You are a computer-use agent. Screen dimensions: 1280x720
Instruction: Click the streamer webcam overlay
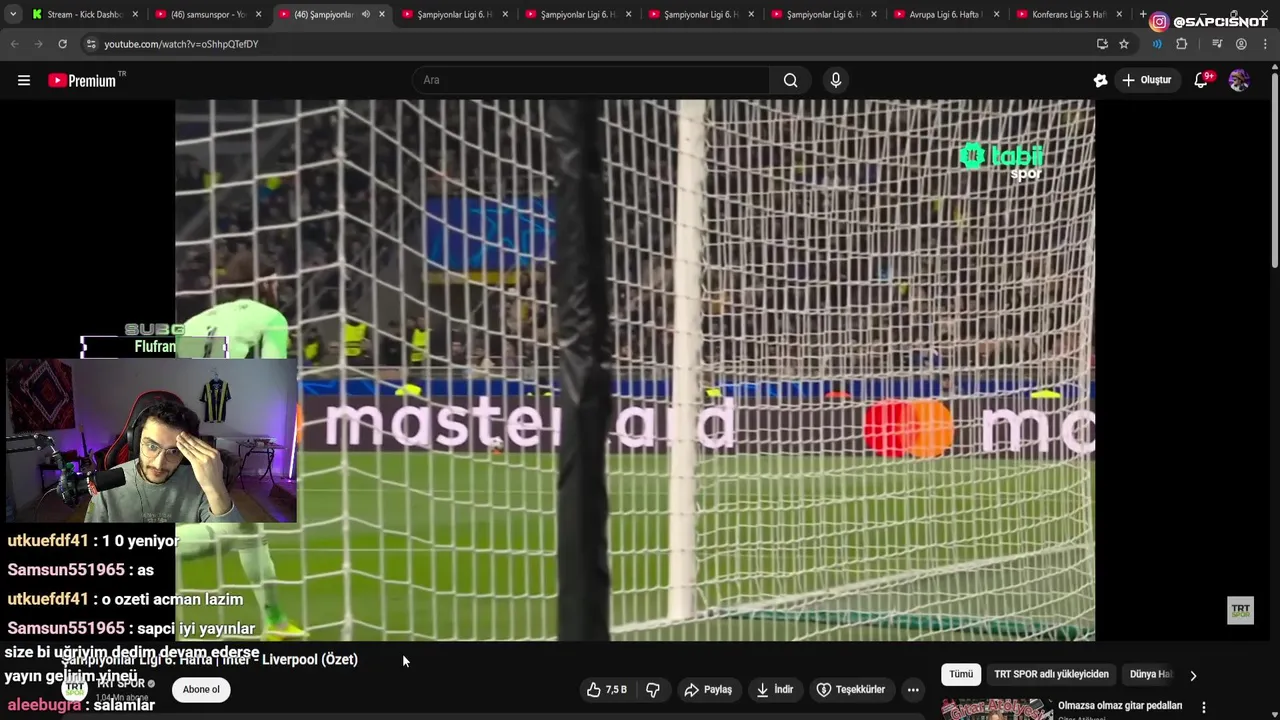click(150, 441)
